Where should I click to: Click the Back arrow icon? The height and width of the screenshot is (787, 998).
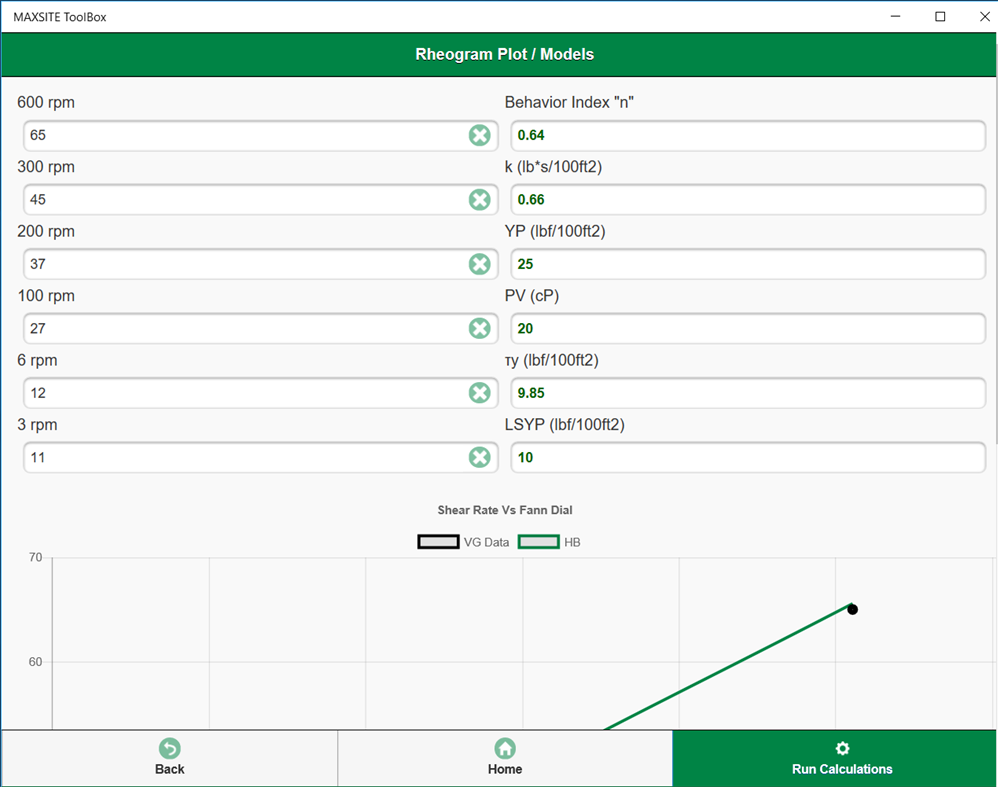169,746
